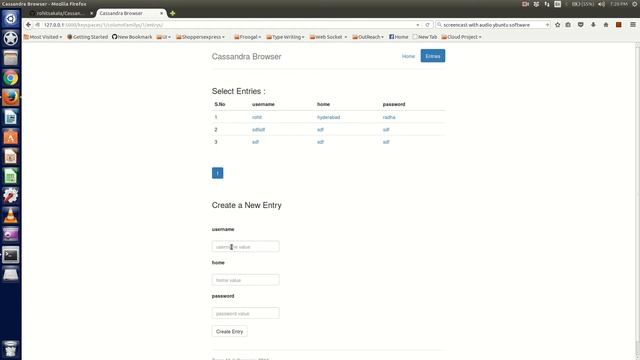Expand the Web Socket bookmarks folder
The height and width of the screenshot is (360, 640).
pyautogui.click(x=329, y=37)
